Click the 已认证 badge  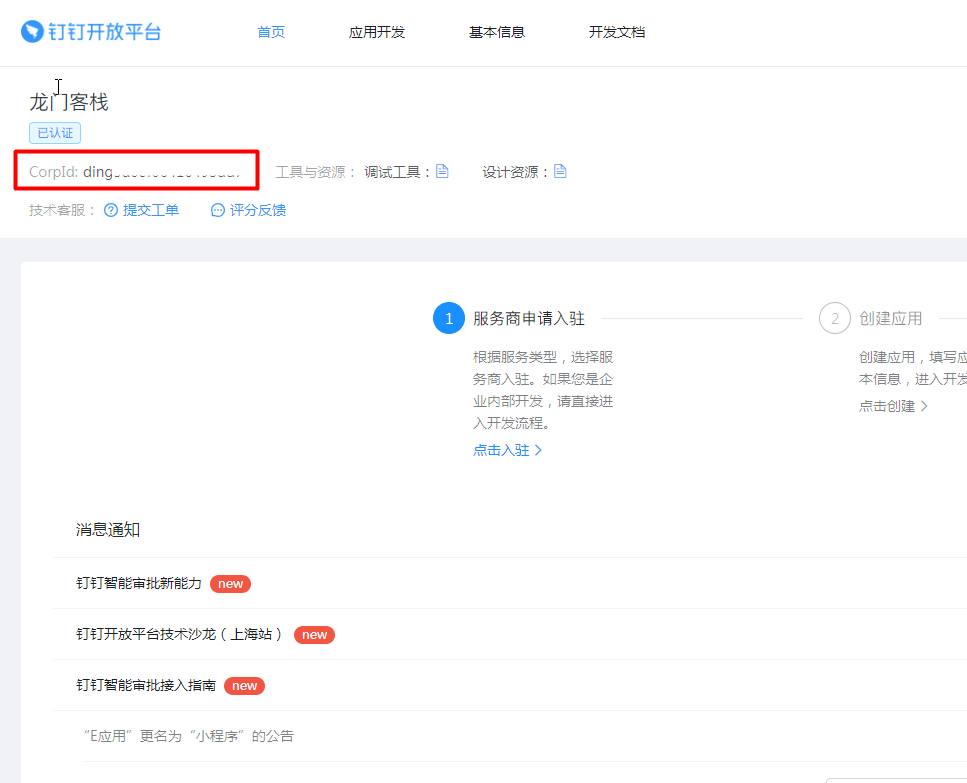[55, 133]
